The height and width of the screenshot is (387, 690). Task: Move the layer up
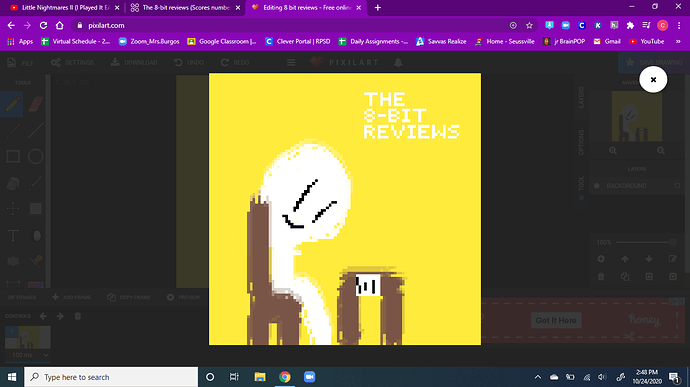pos(625,259)
